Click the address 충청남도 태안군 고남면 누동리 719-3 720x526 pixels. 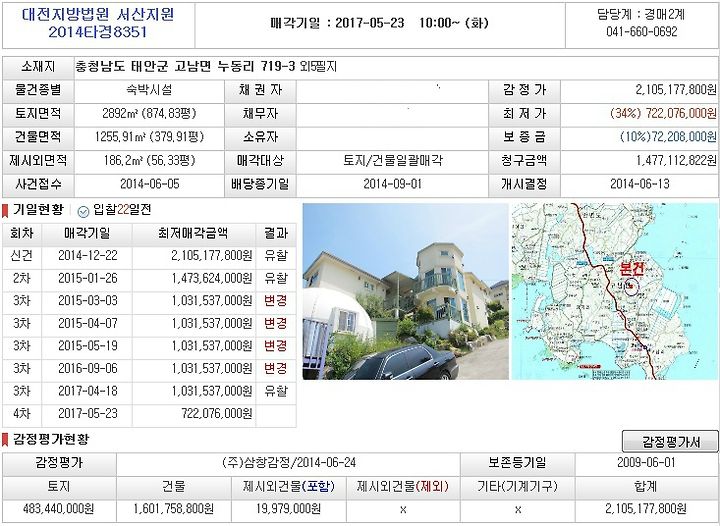coord(185,67)
